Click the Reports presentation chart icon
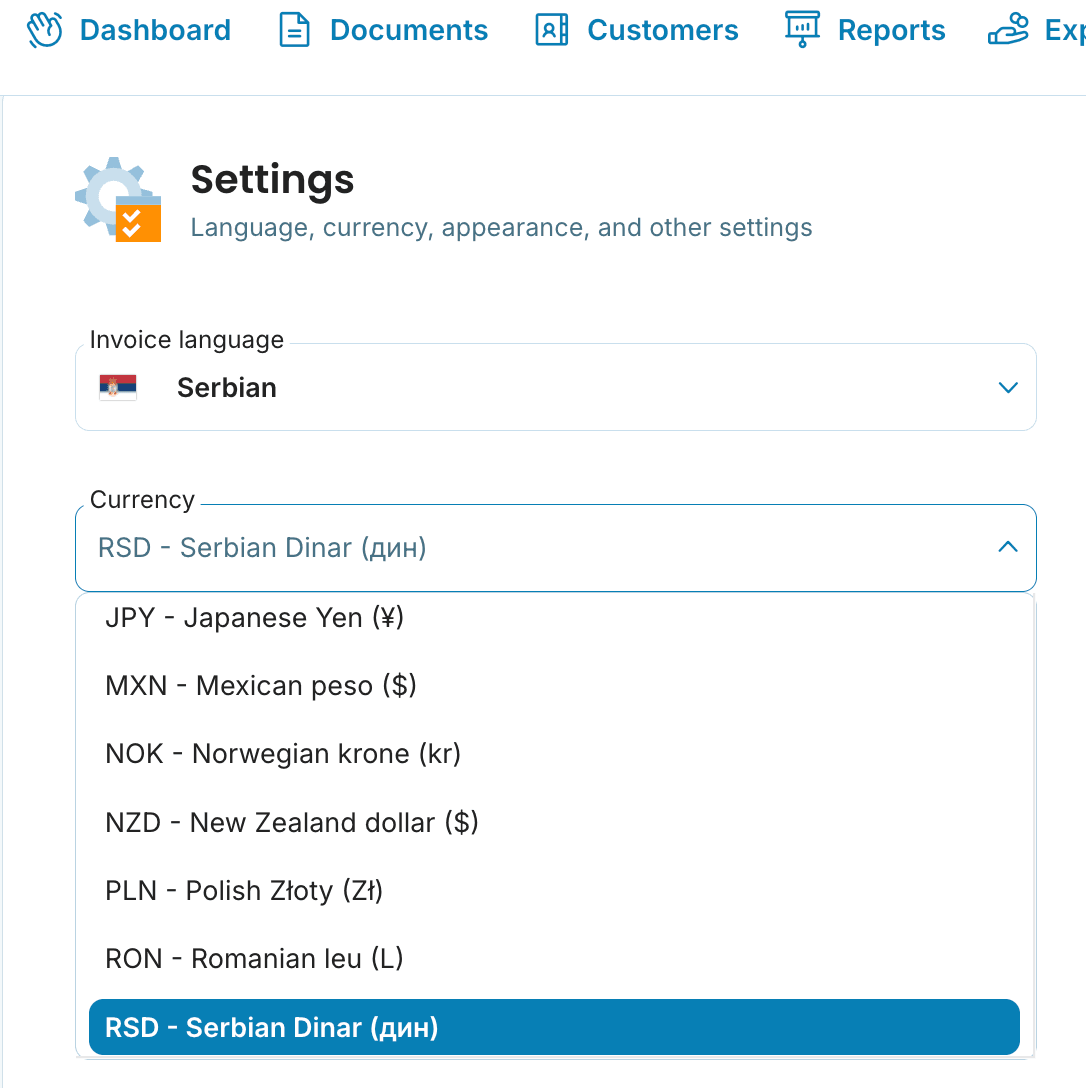This screenshot has width=1086, height=1088. pos(802,30)
